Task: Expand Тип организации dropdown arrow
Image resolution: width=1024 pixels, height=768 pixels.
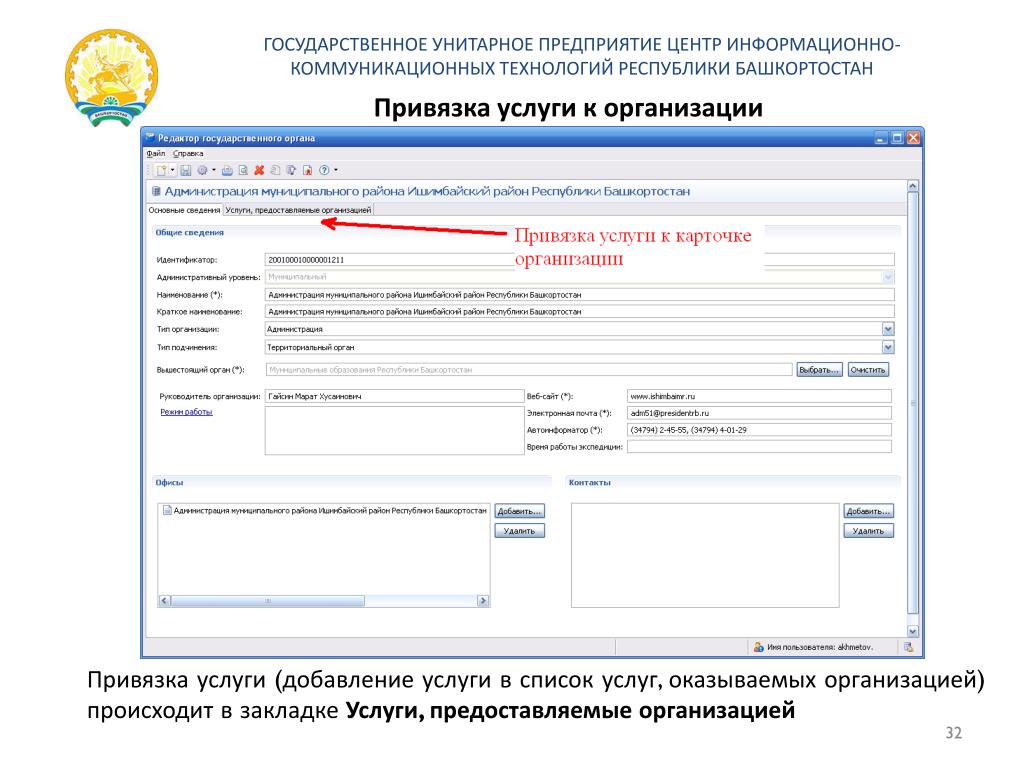Action: pos(888,329)
